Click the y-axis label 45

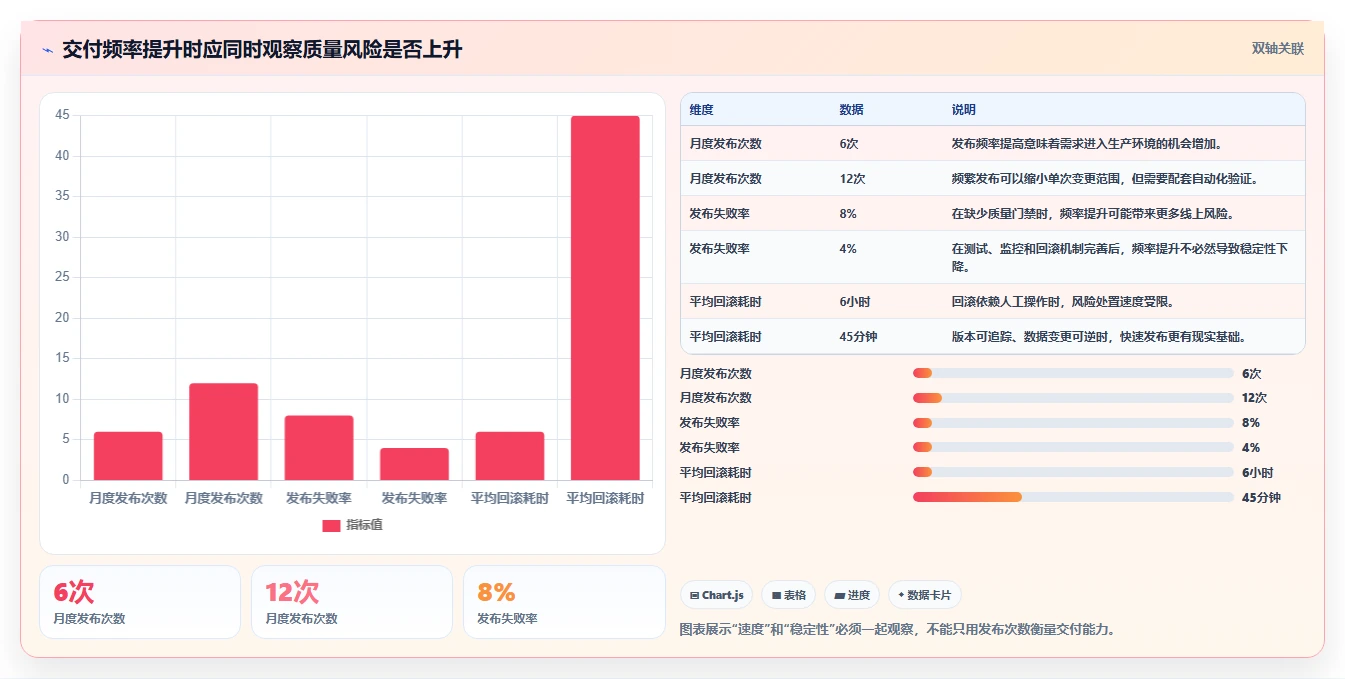[x=62, y=115]
